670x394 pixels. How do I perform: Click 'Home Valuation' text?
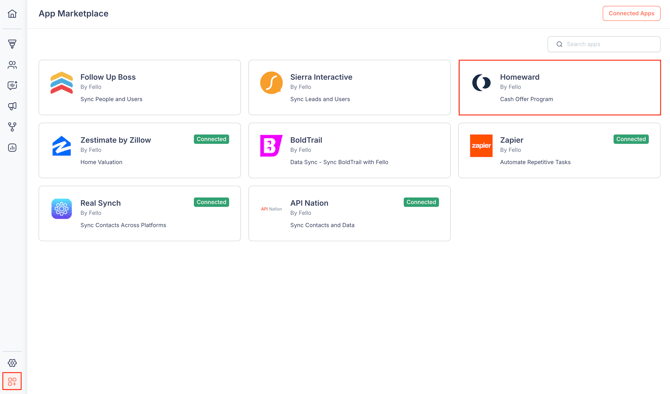pos(101,162)
